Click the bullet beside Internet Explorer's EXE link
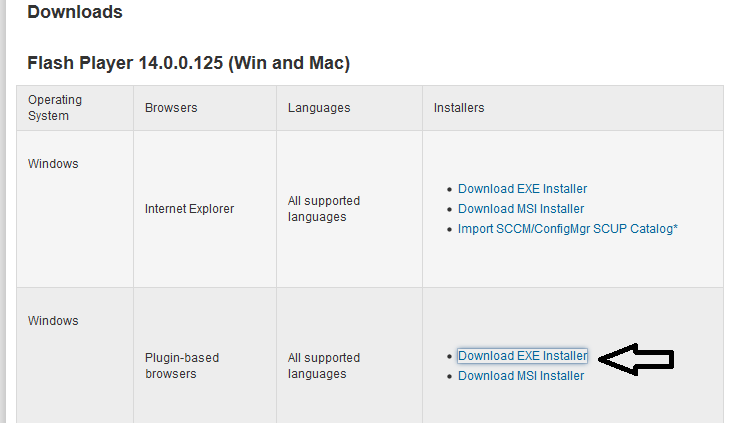The image size is (729, 423). [449, 190]
